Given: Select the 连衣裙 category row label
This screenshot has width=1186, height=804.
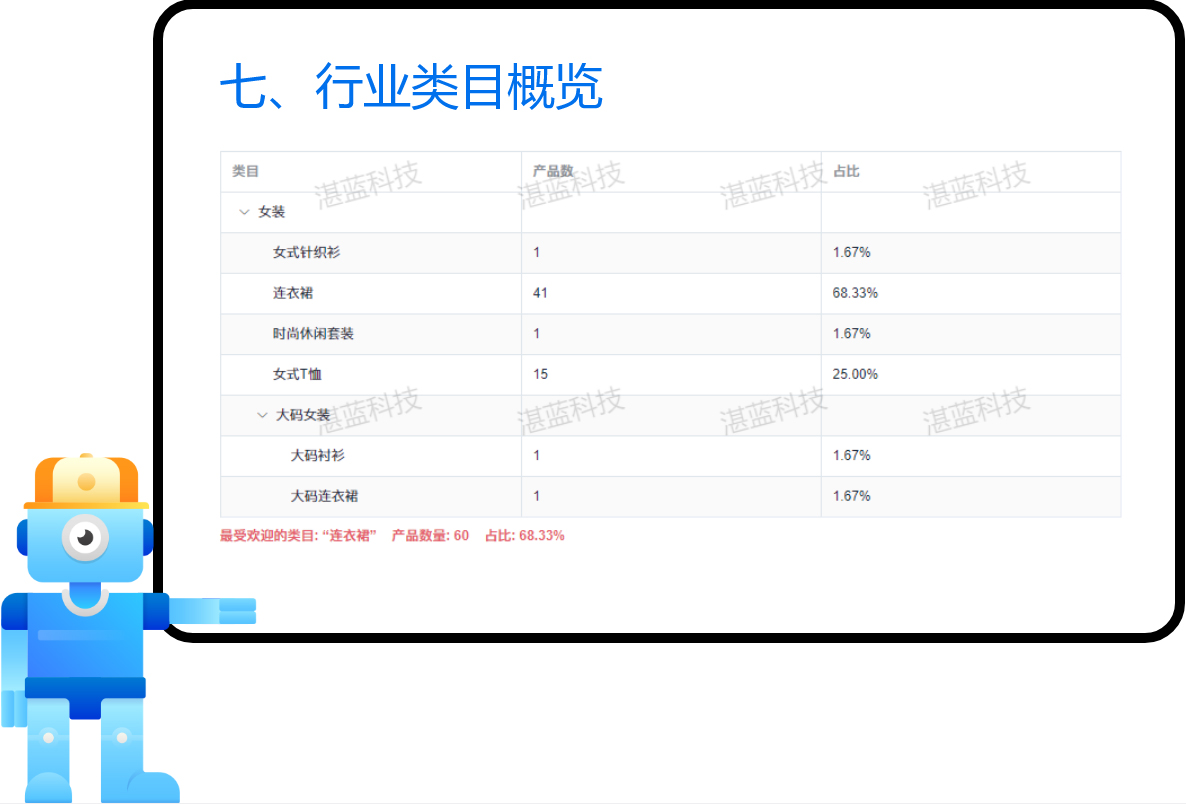Looking at the screenshot, I should tap(293, 294).
